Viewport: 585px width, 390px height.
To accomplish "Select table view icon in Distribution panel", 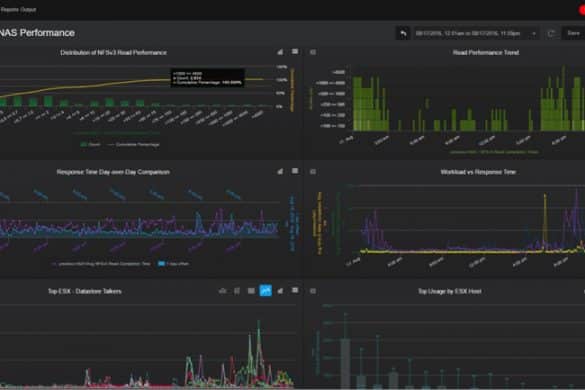I will (295, 52).
